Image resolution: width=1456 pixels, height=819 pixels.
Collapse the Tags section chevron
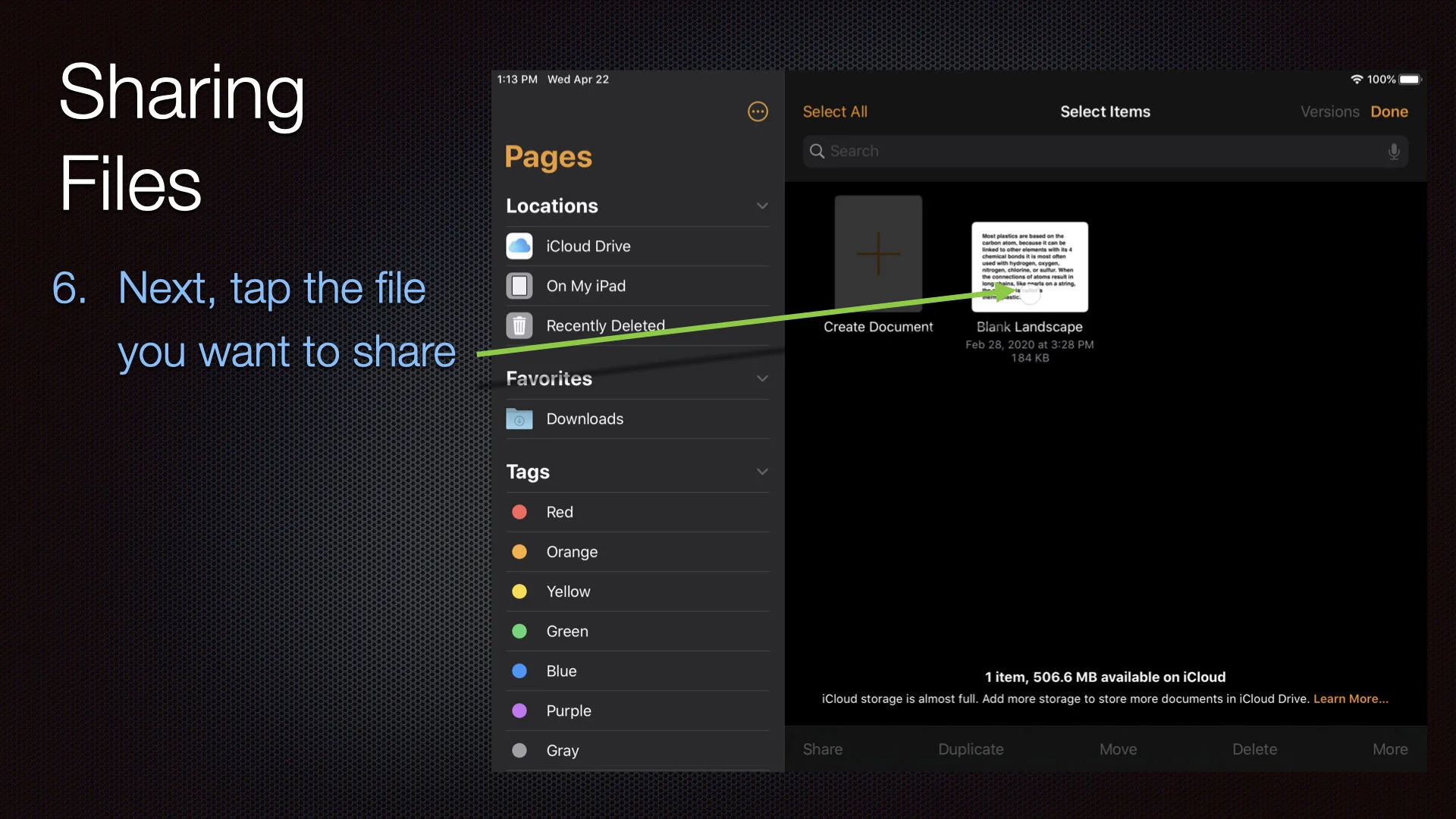click(762, 472)
